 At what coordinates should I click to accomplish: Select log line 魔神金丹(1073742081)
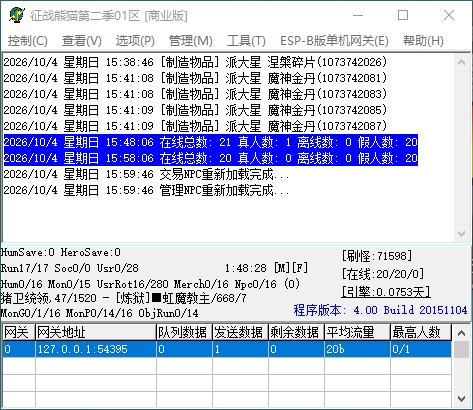point(195,78)
